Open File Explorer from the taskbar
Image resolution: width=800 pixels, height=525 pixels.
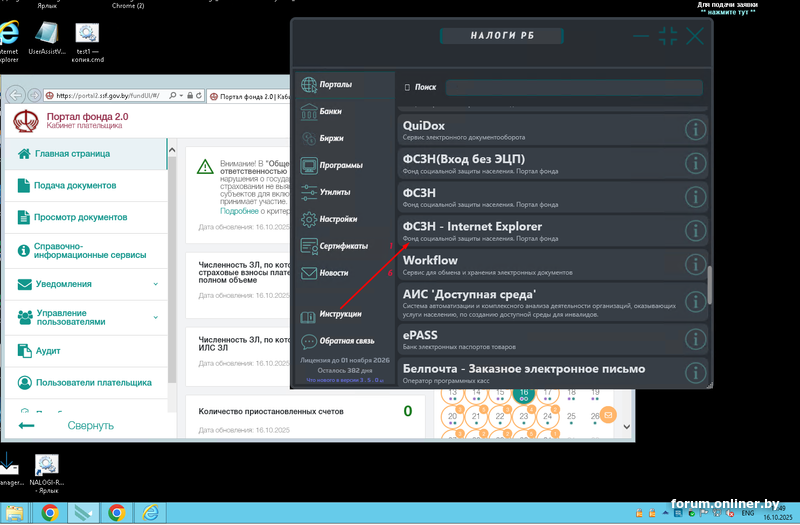coord(14,513)
